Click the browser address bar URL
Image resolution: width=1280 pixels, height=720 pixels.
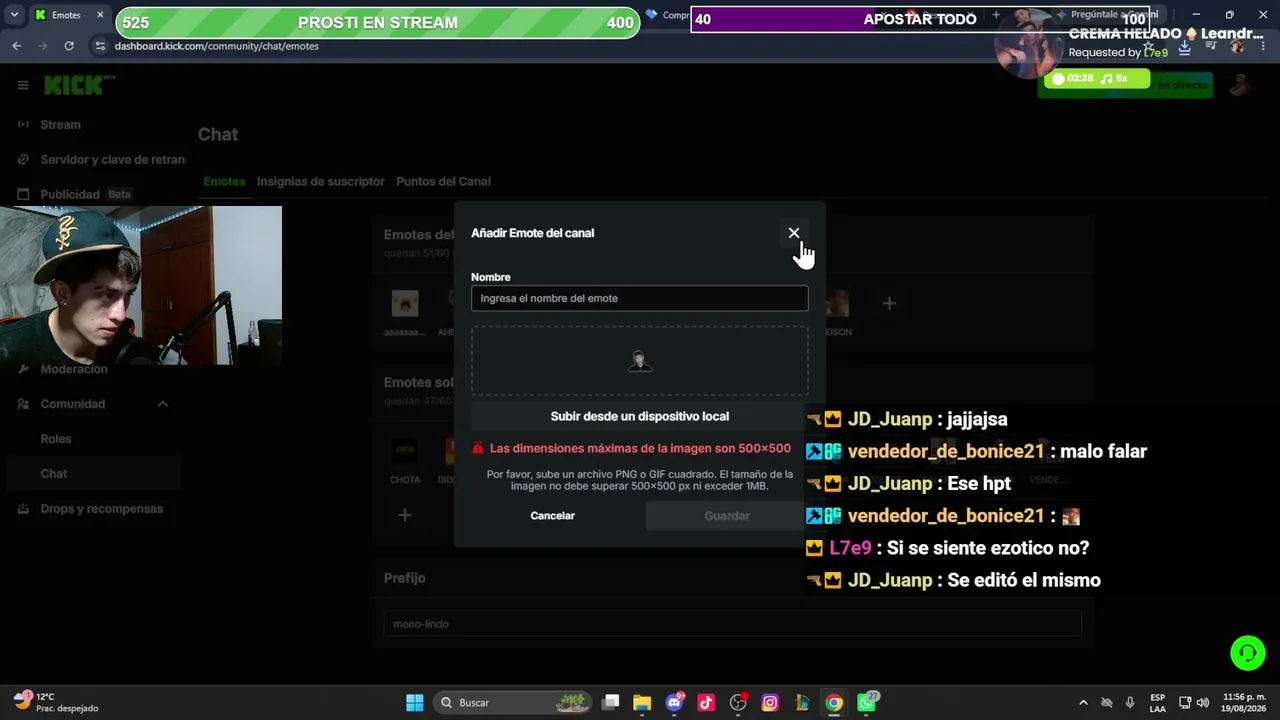pos(217,46)
